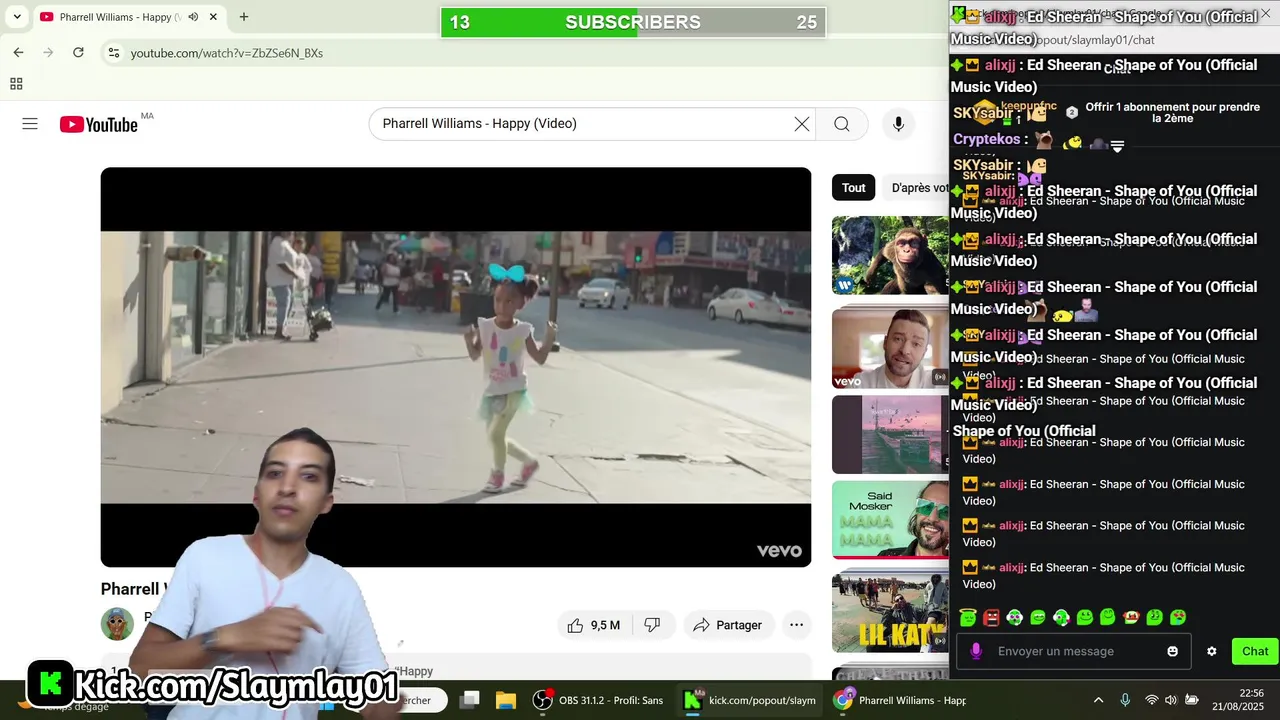The height and width of the screenshot is (720, 1280).
Task: Click the Vevo logo in player
Action: click(779, 551)
